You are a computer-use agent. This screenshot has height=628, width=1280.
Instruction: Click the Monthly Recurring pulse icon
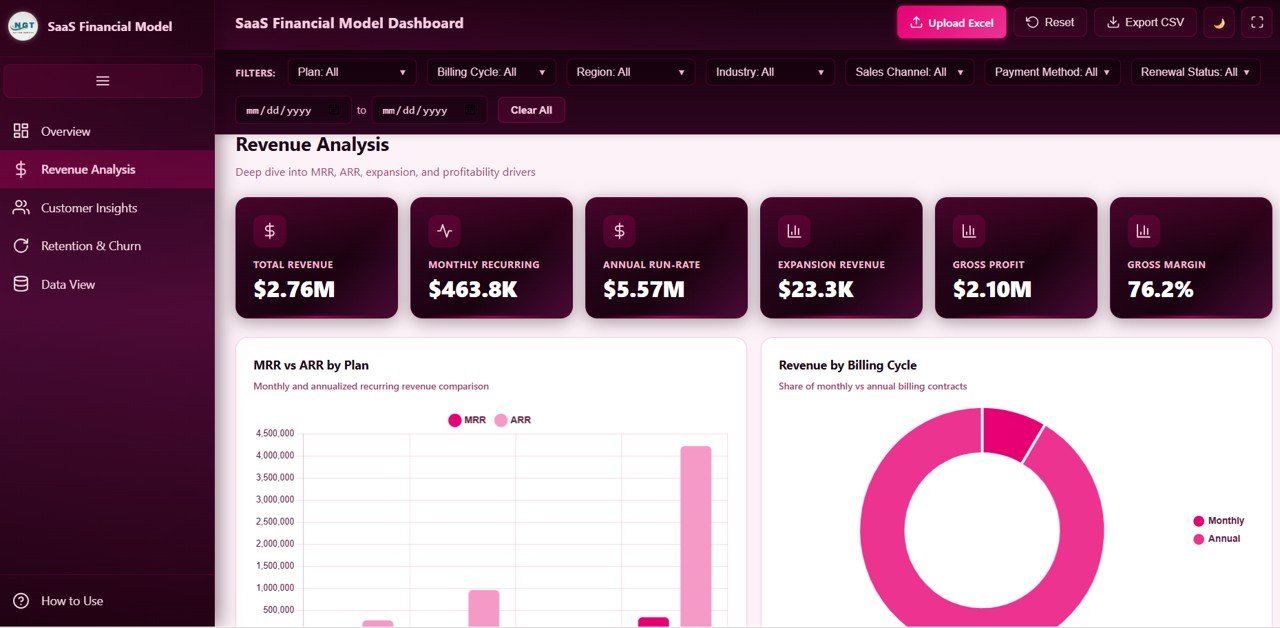tap(444, 230)
